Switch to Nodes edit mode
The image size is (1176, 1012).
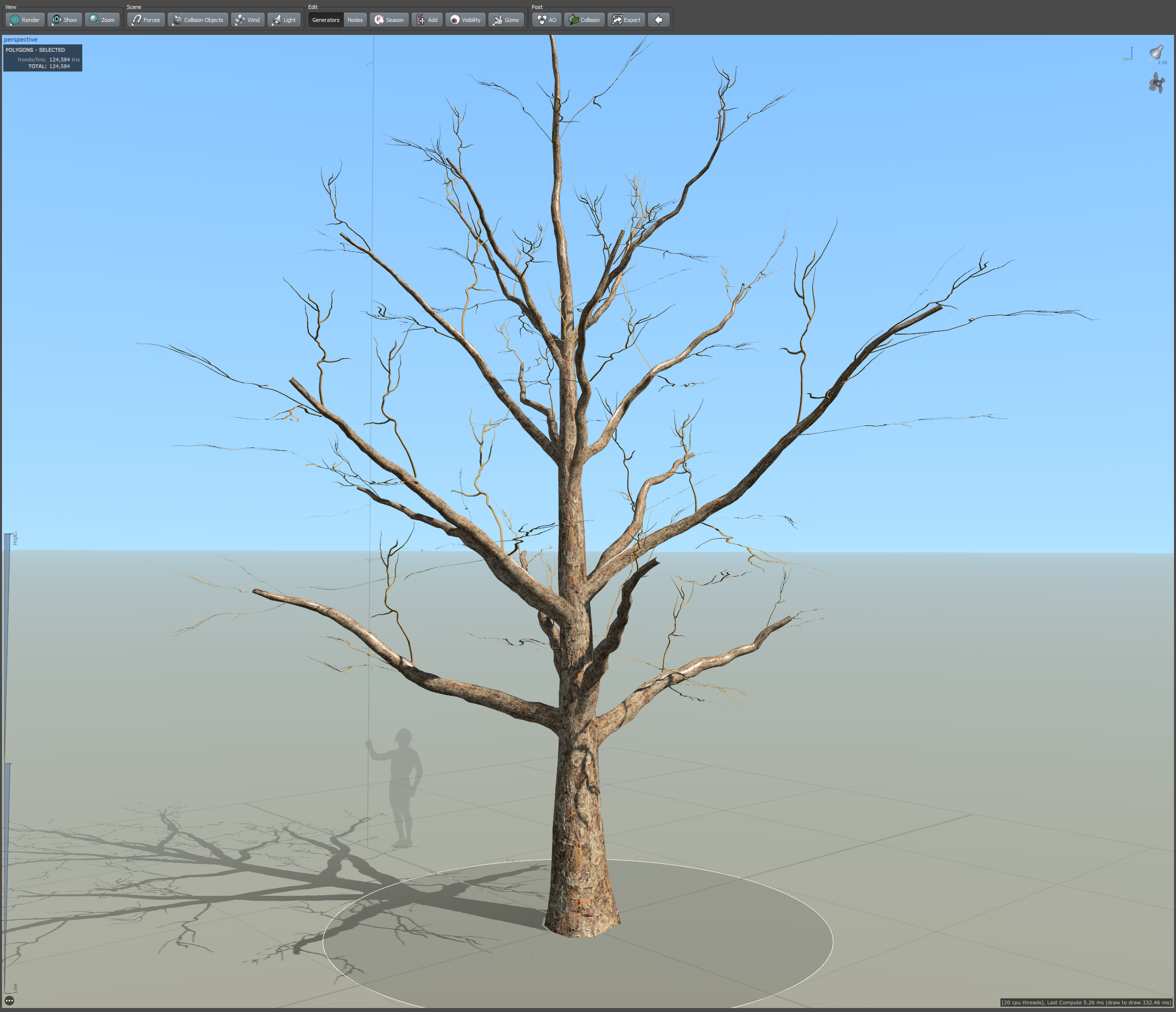(355, 20)
